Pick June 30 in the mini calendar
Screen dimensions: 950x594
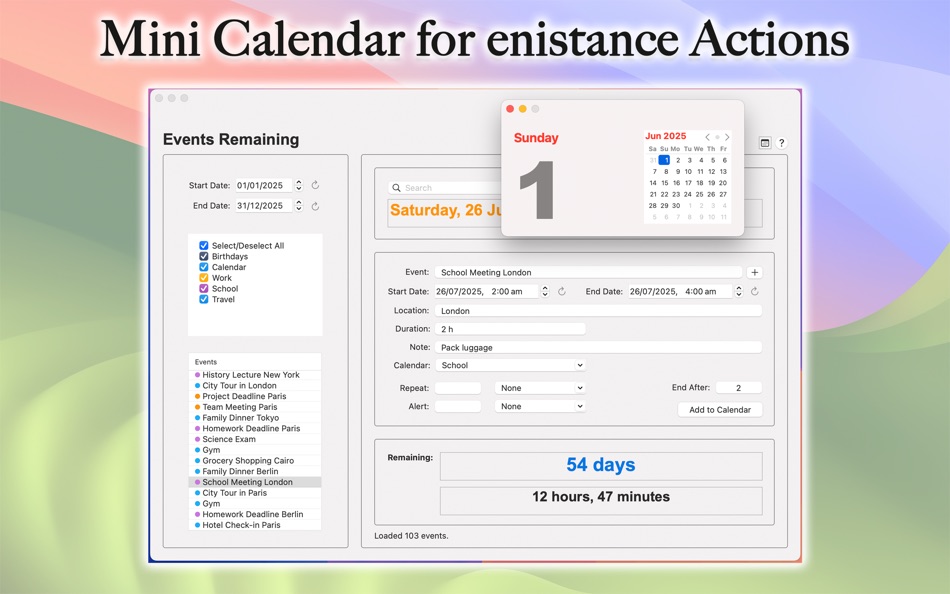(x=676, y=206)
